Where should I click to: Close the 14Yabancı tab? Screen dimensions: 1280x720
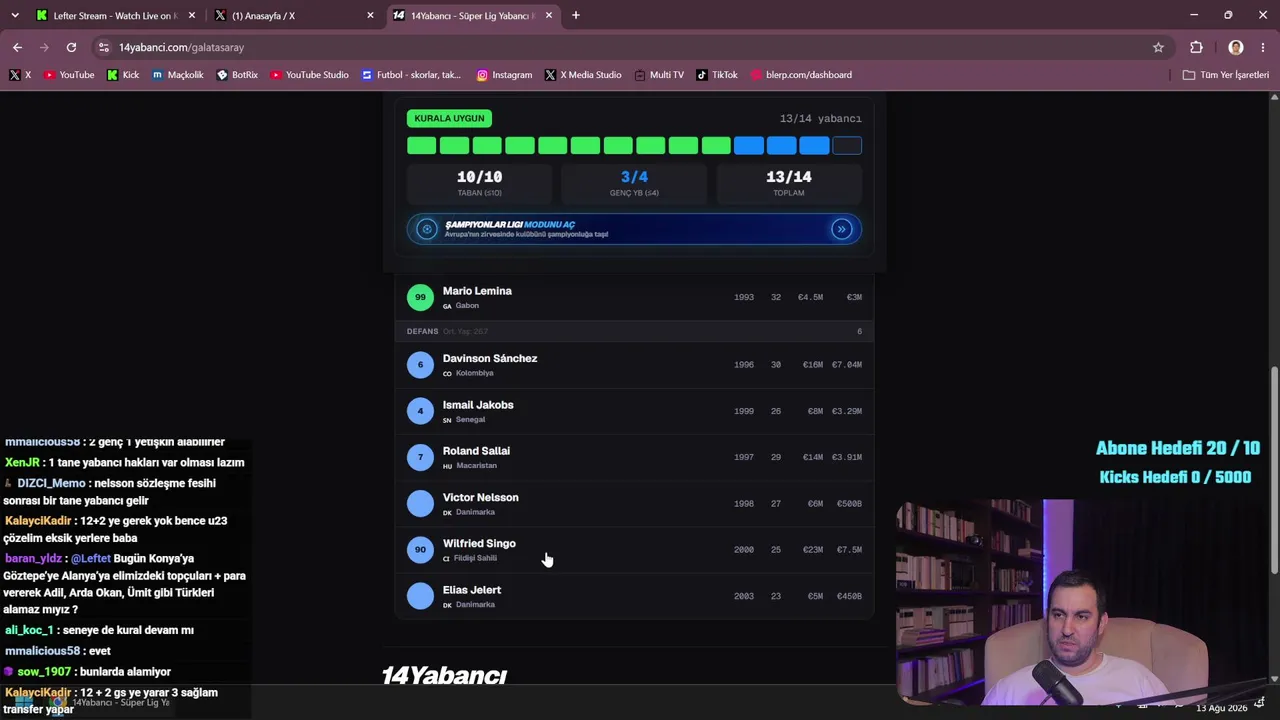pos(548,15)
